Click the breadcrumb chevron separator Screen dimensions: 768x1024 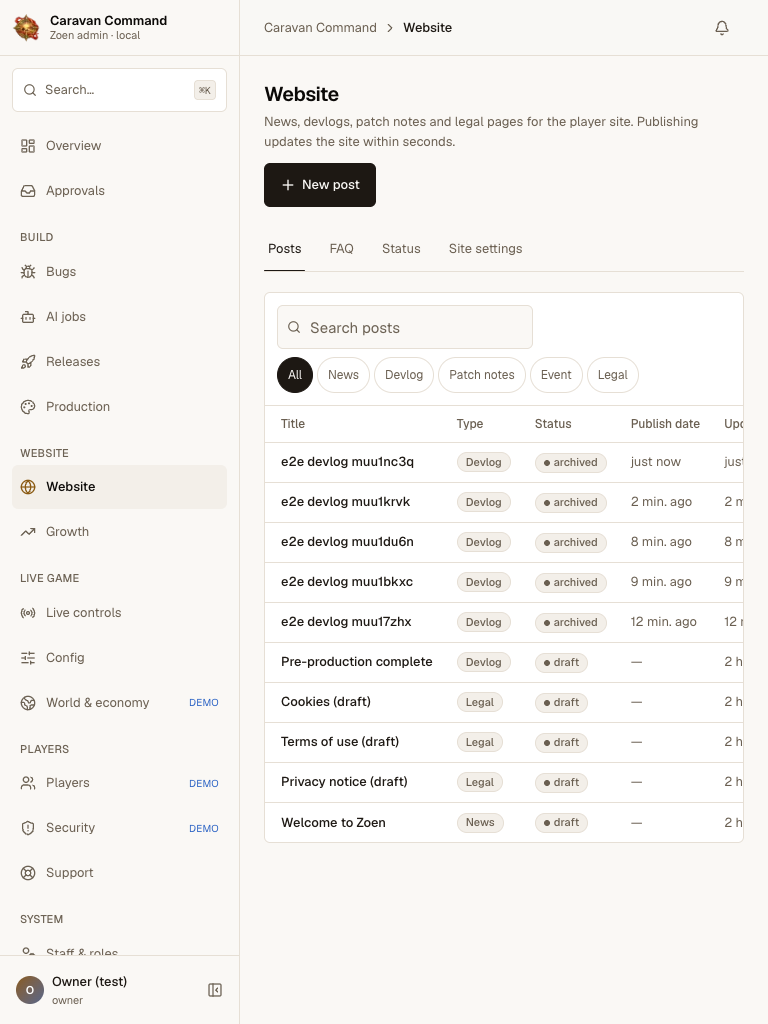390,27
